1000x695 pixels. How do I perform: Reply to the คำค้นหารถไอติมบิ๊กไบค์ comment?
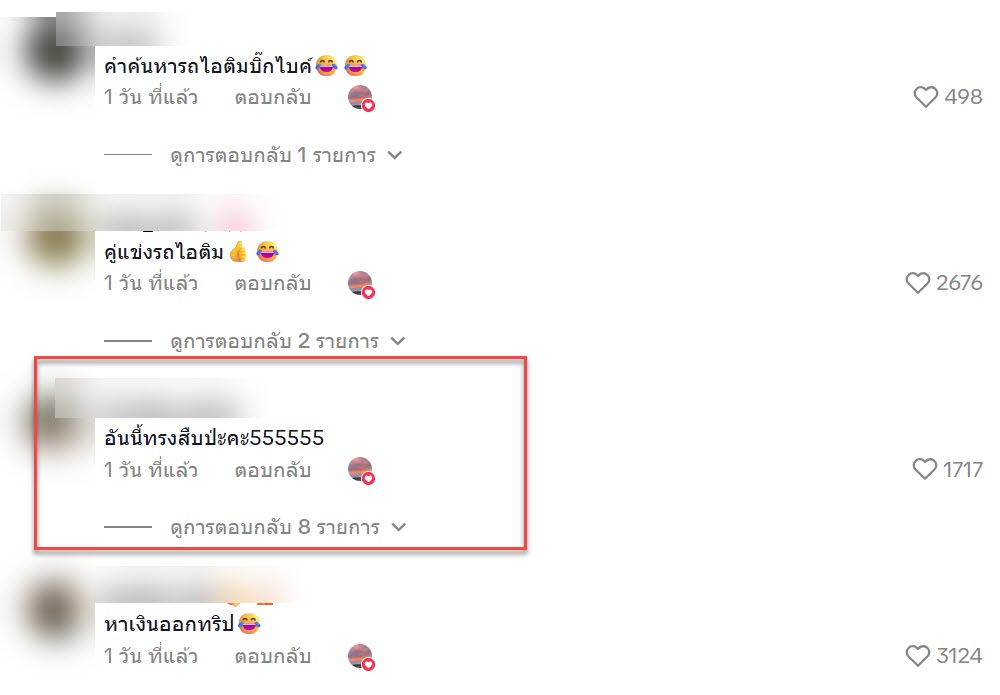pyautogui.click(x=272, y=98)
